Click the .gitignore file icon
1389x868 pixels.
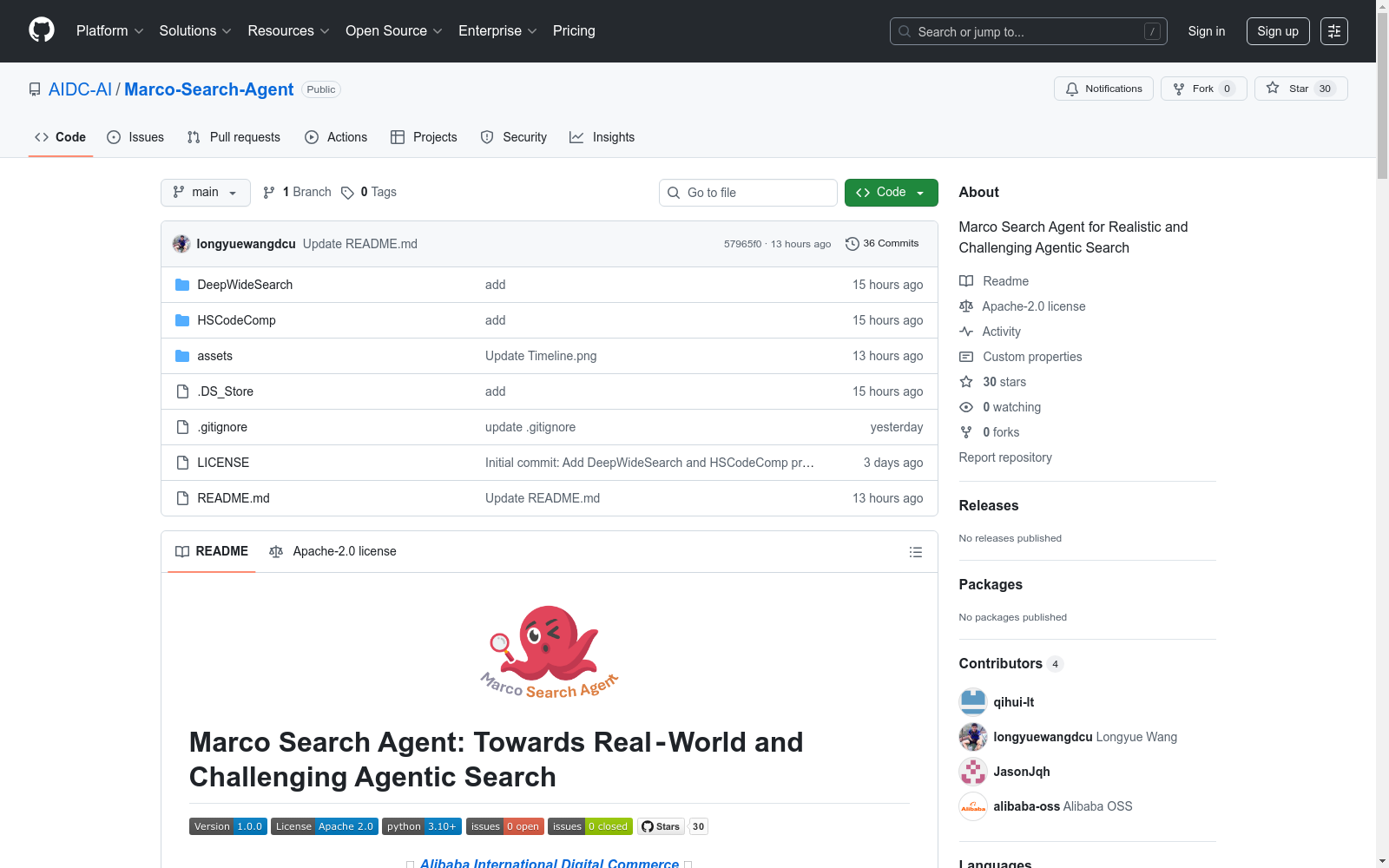[x=182, y=427]
